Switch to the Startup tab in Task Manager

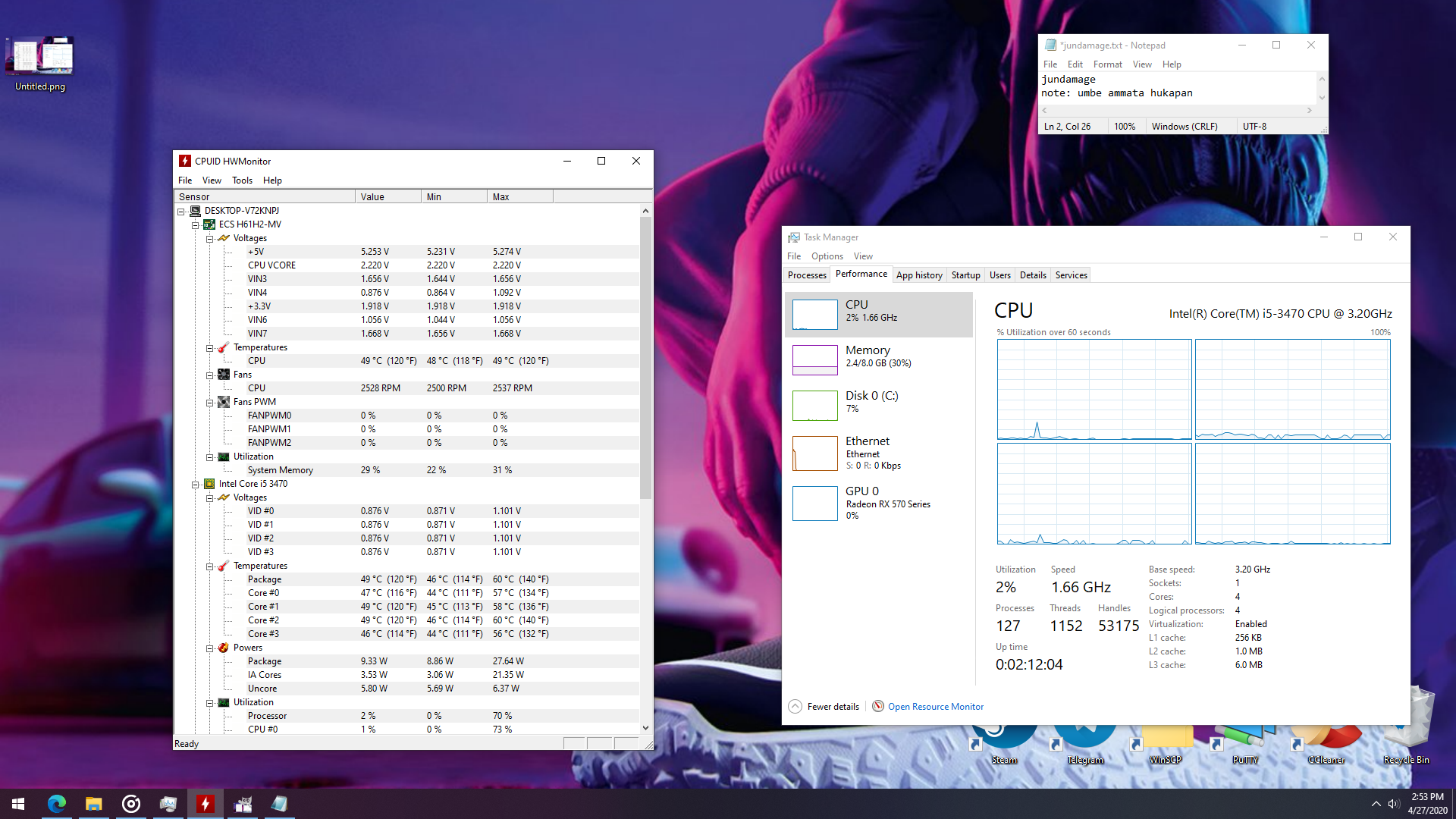[x=965, y=275]
